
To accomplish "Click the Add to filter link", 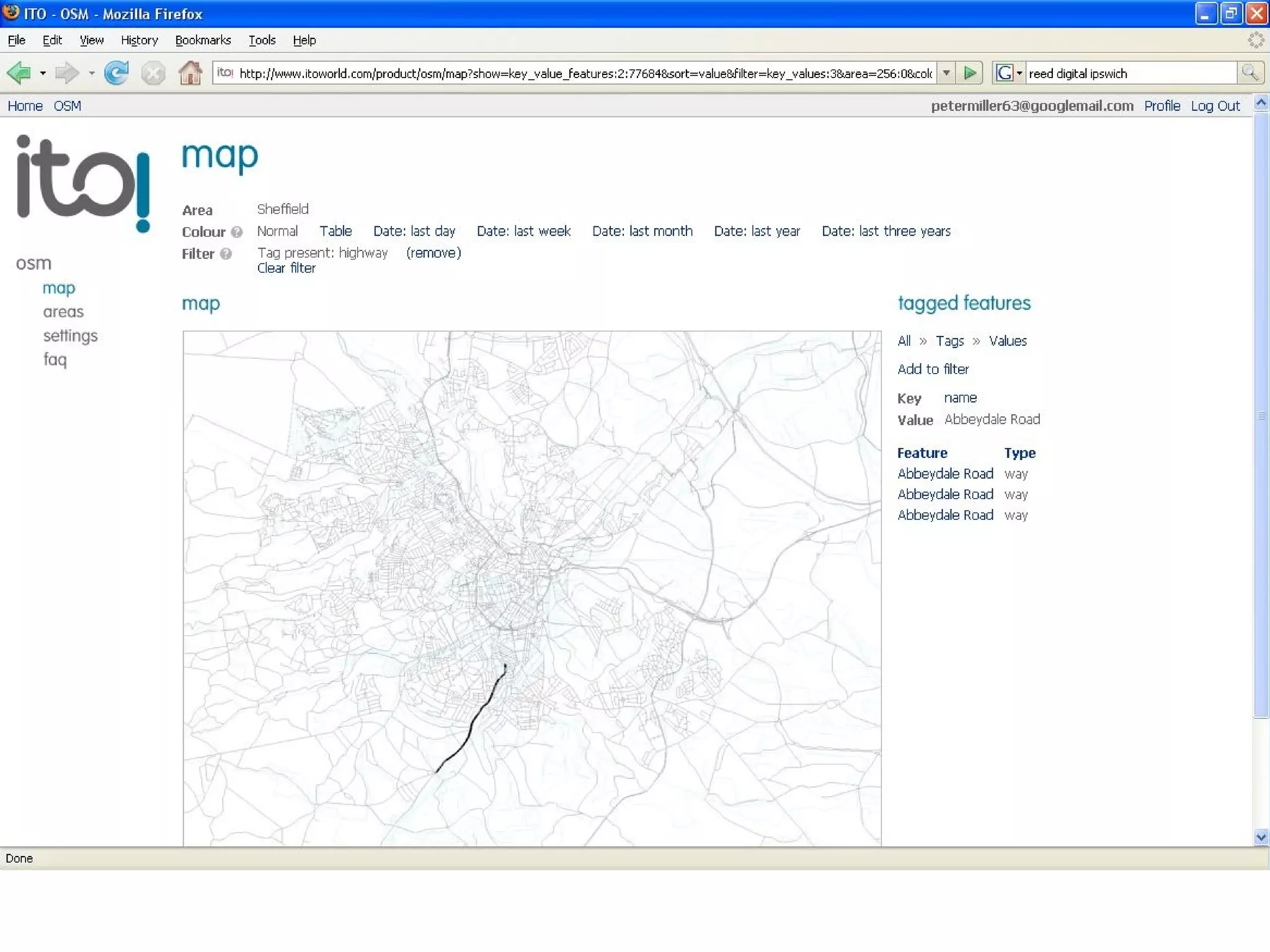I will click(x=933, y=369).
